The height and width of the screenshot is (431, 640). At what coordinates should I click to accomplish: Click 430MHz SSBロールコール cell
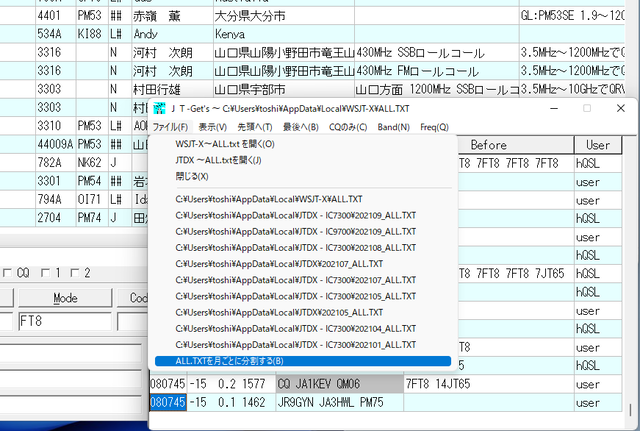point(437,52)
